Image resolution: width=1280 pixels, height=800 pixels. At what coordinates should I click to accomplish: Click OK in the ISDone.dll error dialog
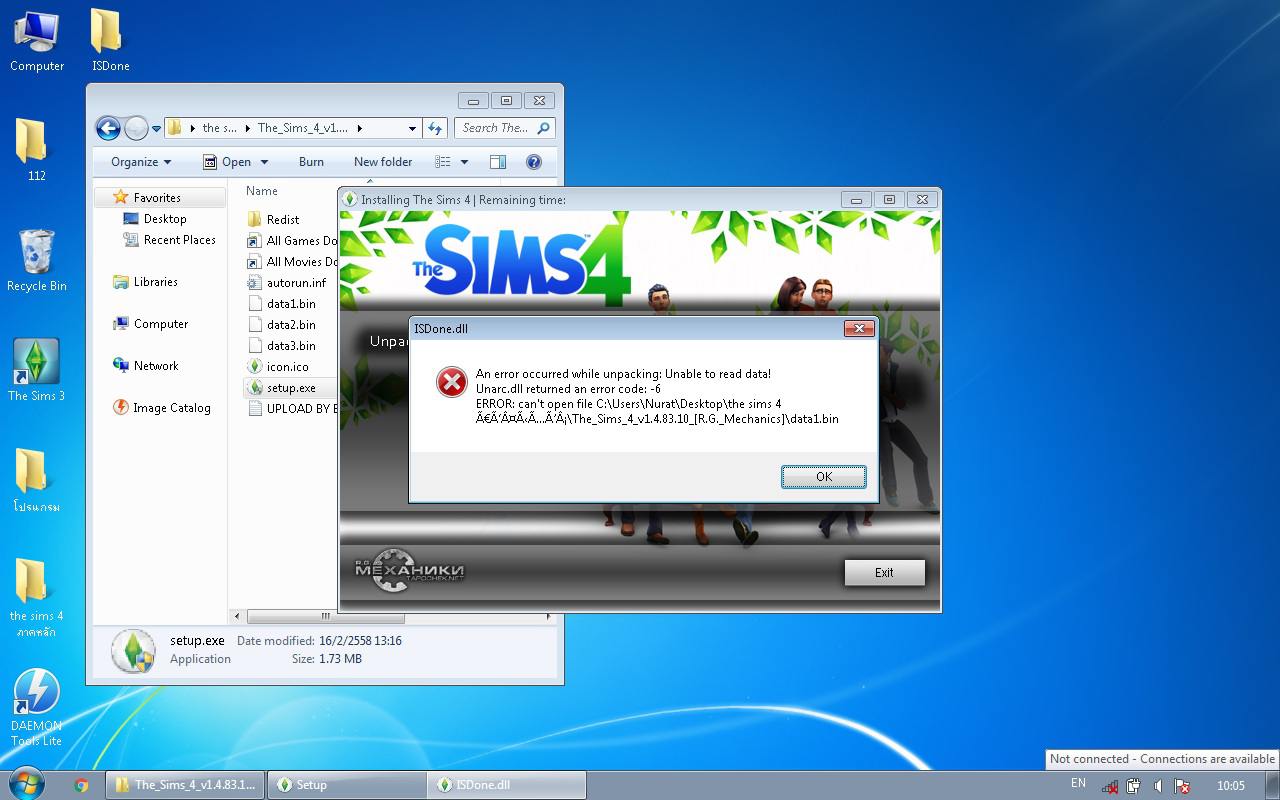823,477
